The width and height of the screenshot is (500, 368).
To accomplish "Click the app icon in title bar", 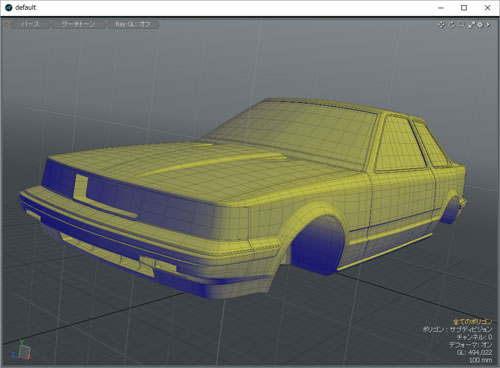I will (x=9, y=7).
